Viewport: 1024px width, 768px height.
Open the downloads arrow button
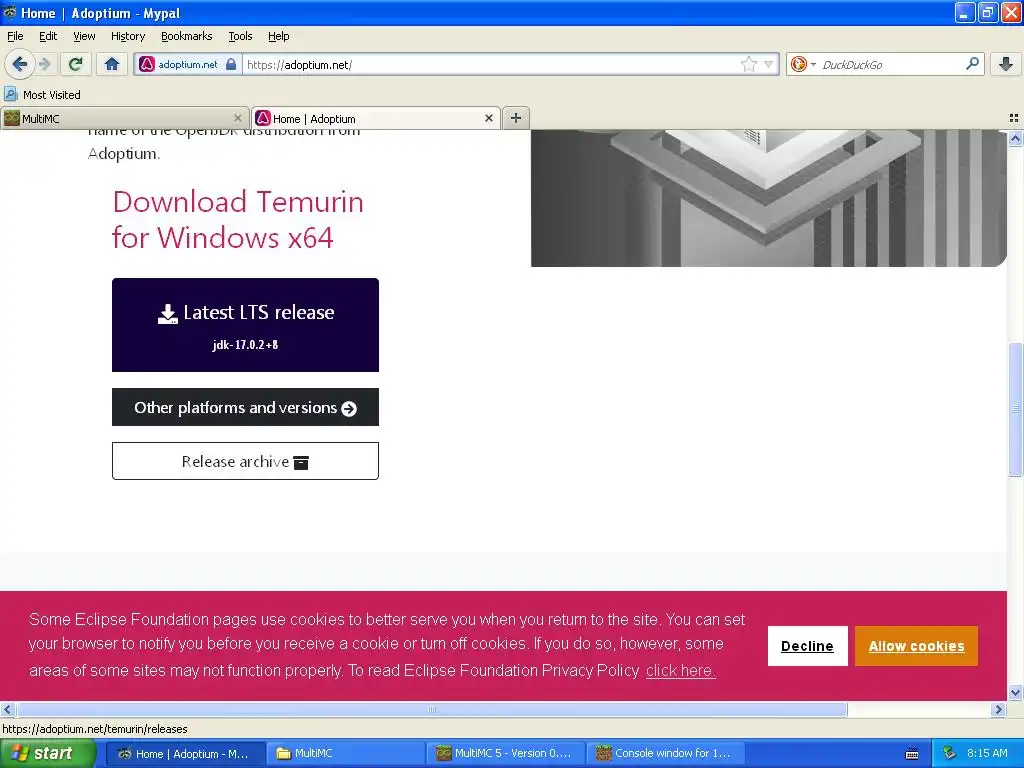pyautogui.click(x=1006, y=64)
